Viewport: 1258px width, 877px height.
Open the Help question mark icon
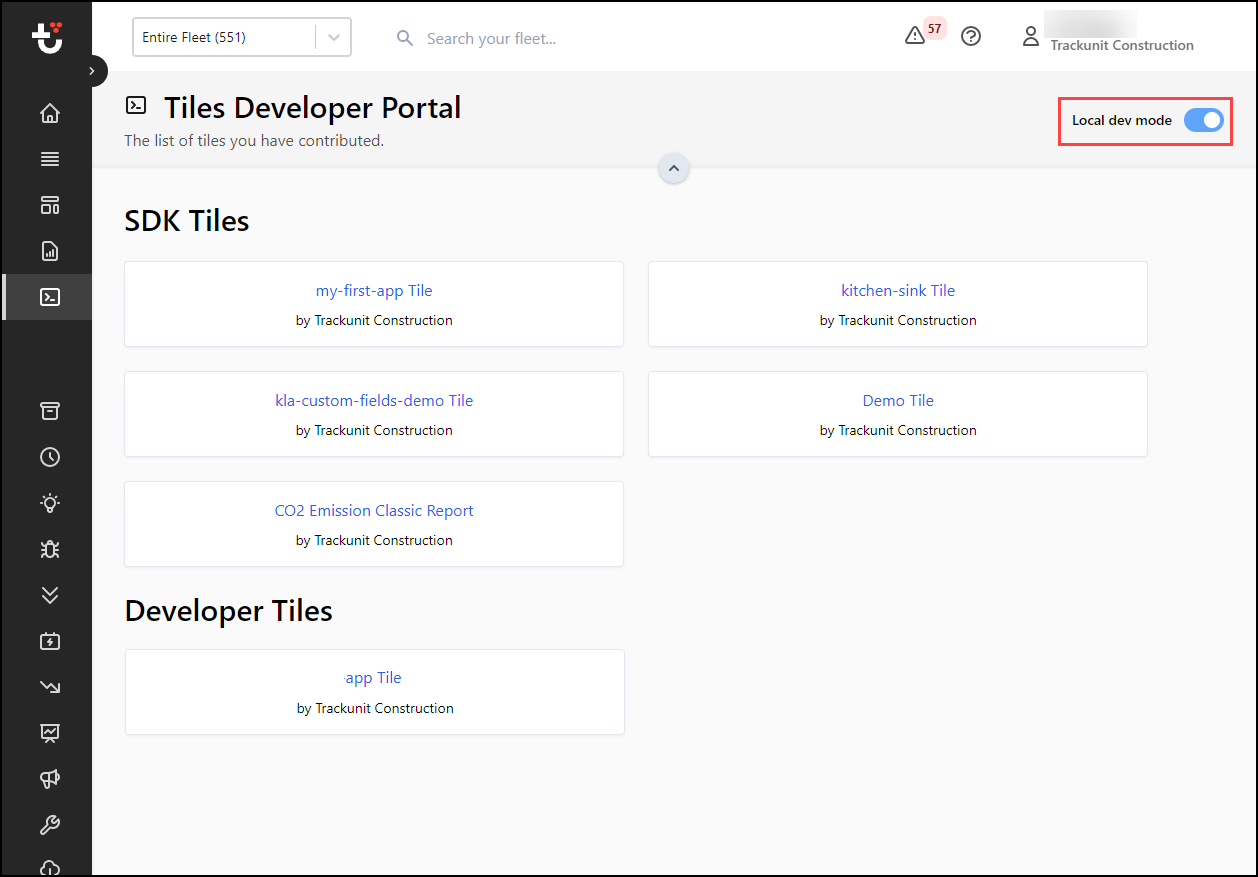click(x=970, y=36)
